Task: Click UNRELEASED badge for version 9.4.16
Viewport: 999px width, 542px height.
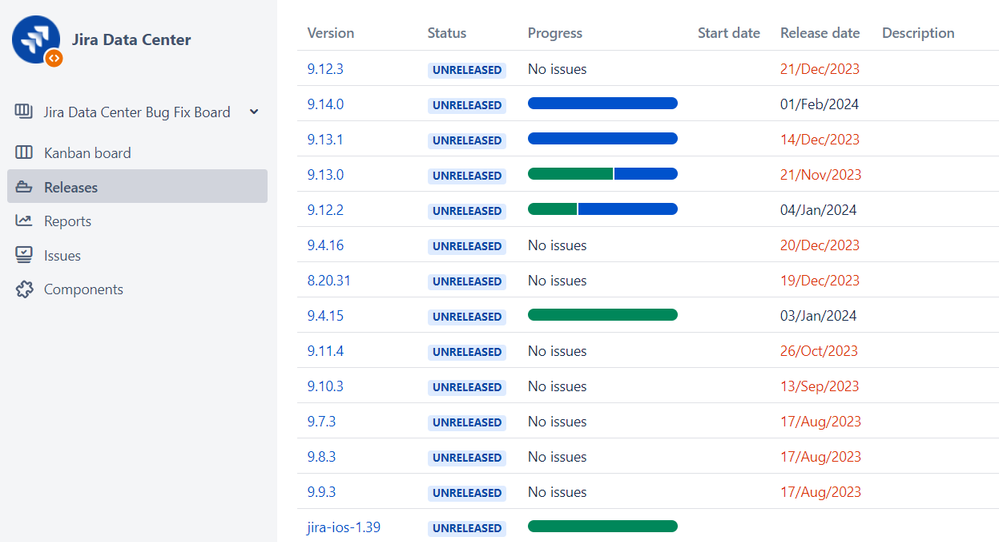Action: coord(466,246)
